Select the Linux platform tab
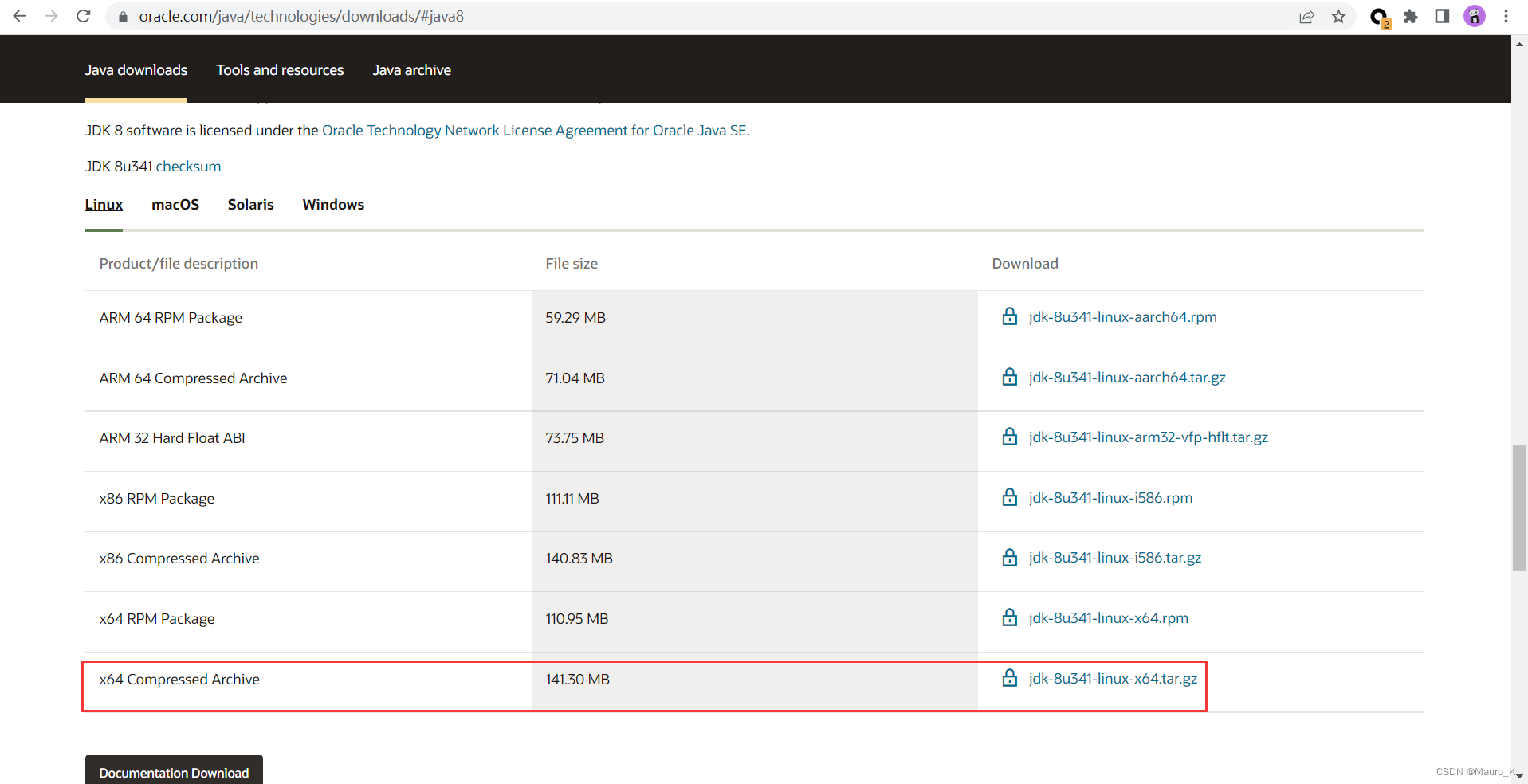This screenshot has height=784, width=1528. pos(104,205)
